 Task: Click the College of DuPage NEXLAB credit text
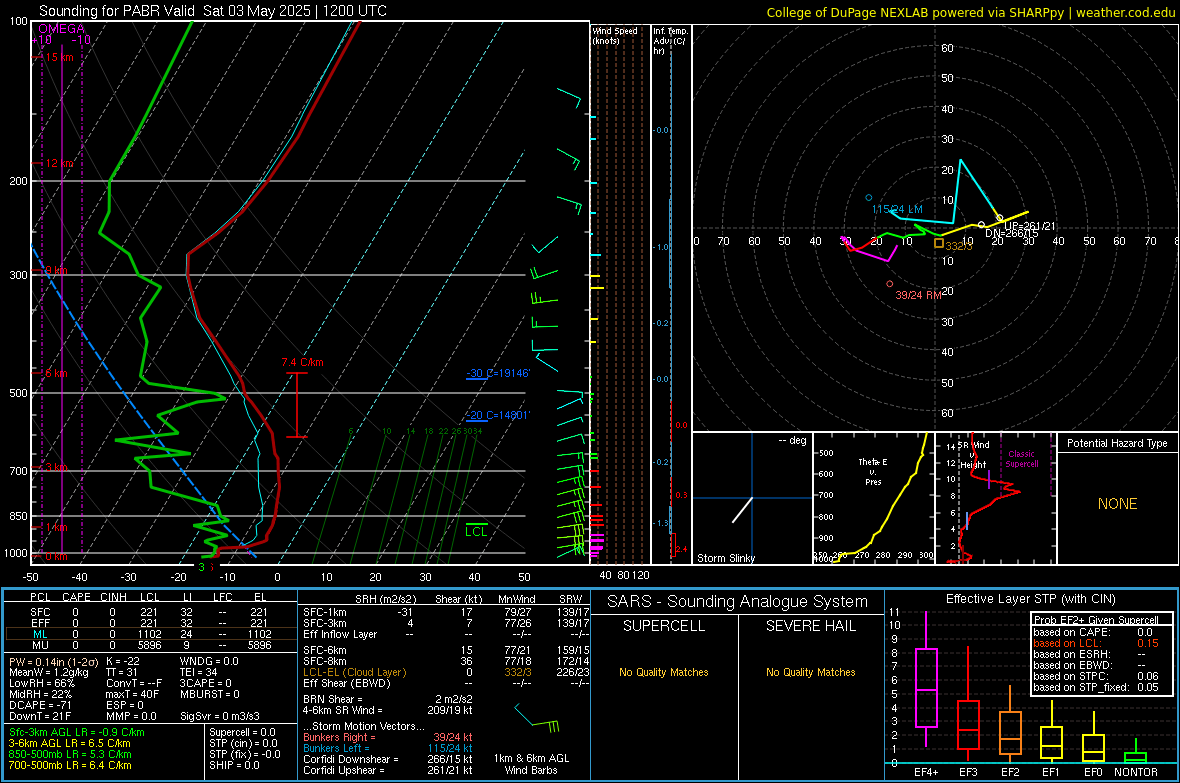970,12
